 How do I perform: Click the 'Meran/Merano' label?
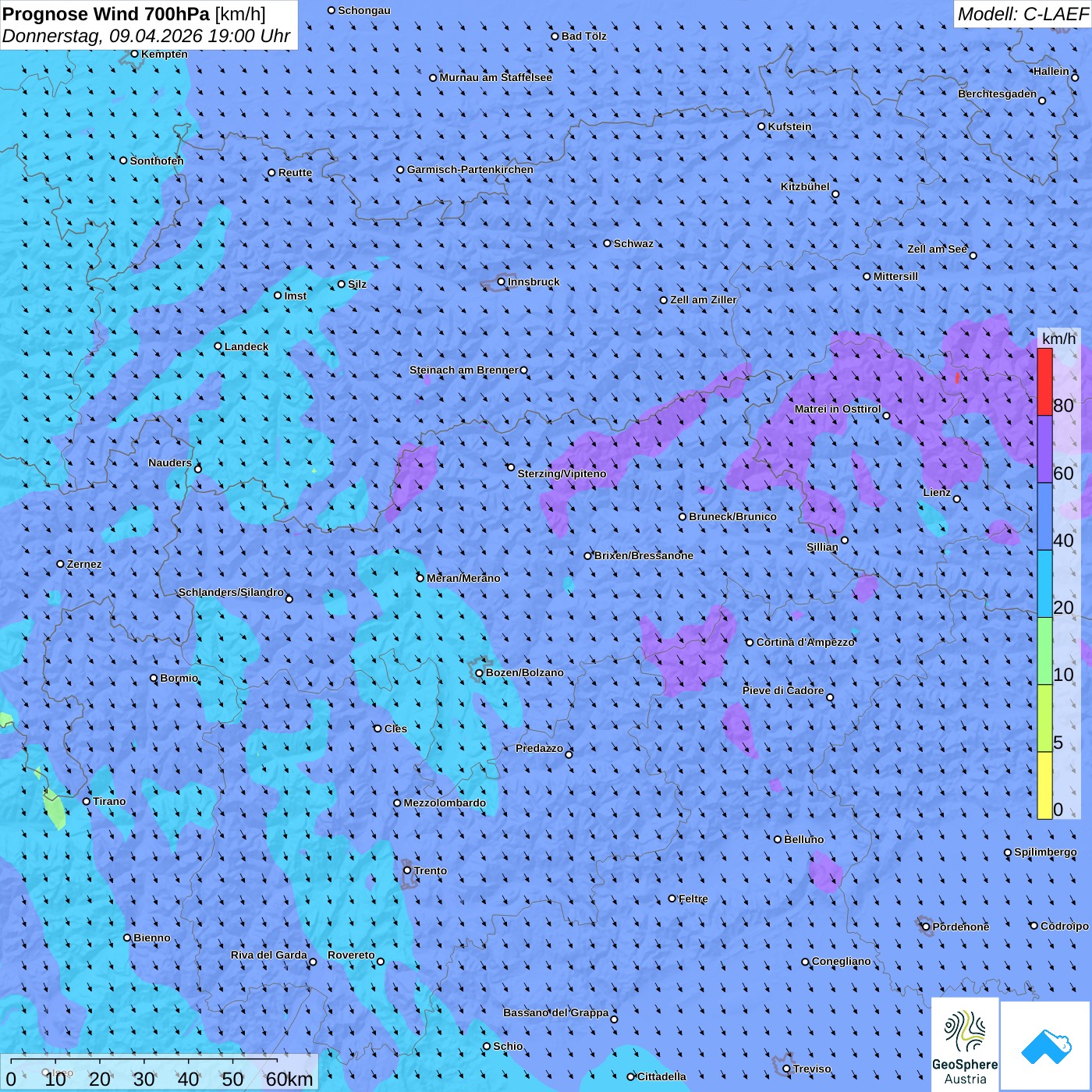pos(463,578)
